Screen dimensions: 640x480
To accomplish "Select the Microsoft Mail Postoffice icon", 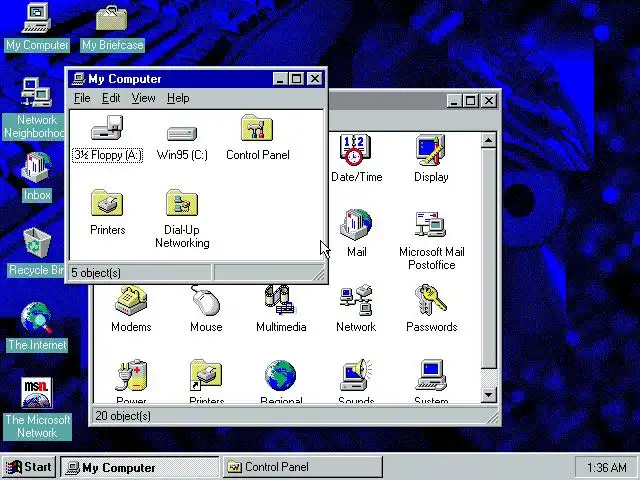I will (431, 224).
